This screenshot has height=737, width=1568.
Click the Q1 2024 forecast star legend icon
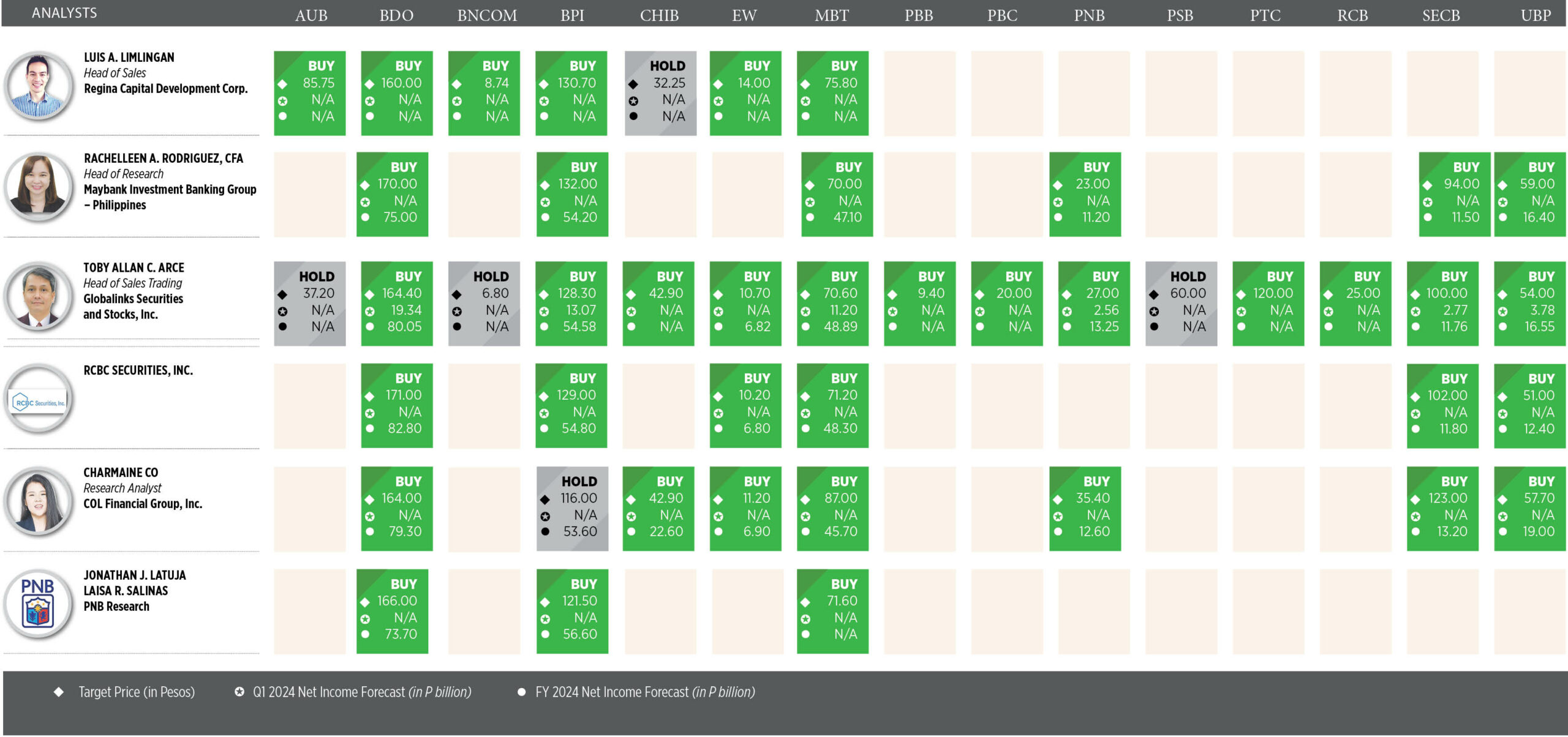click(239, 692)
